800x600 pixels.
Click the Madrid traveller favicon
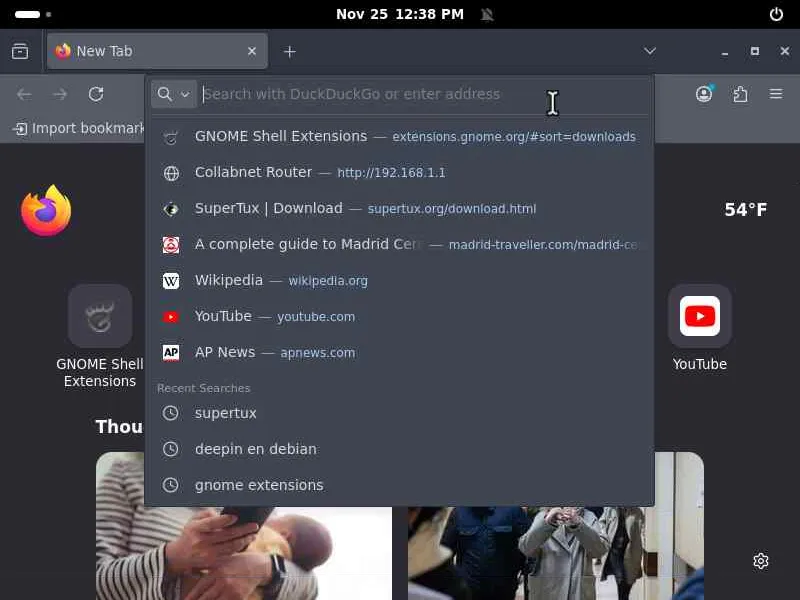171,245
